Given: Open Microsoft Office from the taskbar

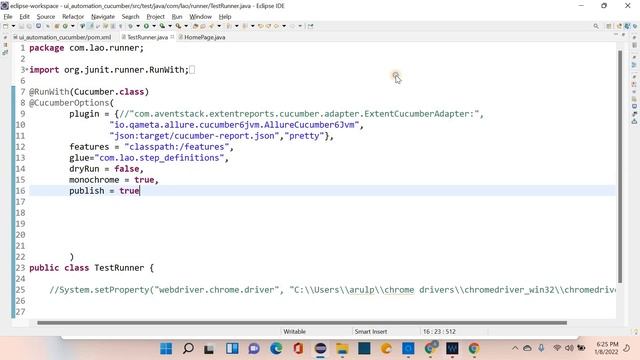Looking at the screenshot, I should 298,349.
